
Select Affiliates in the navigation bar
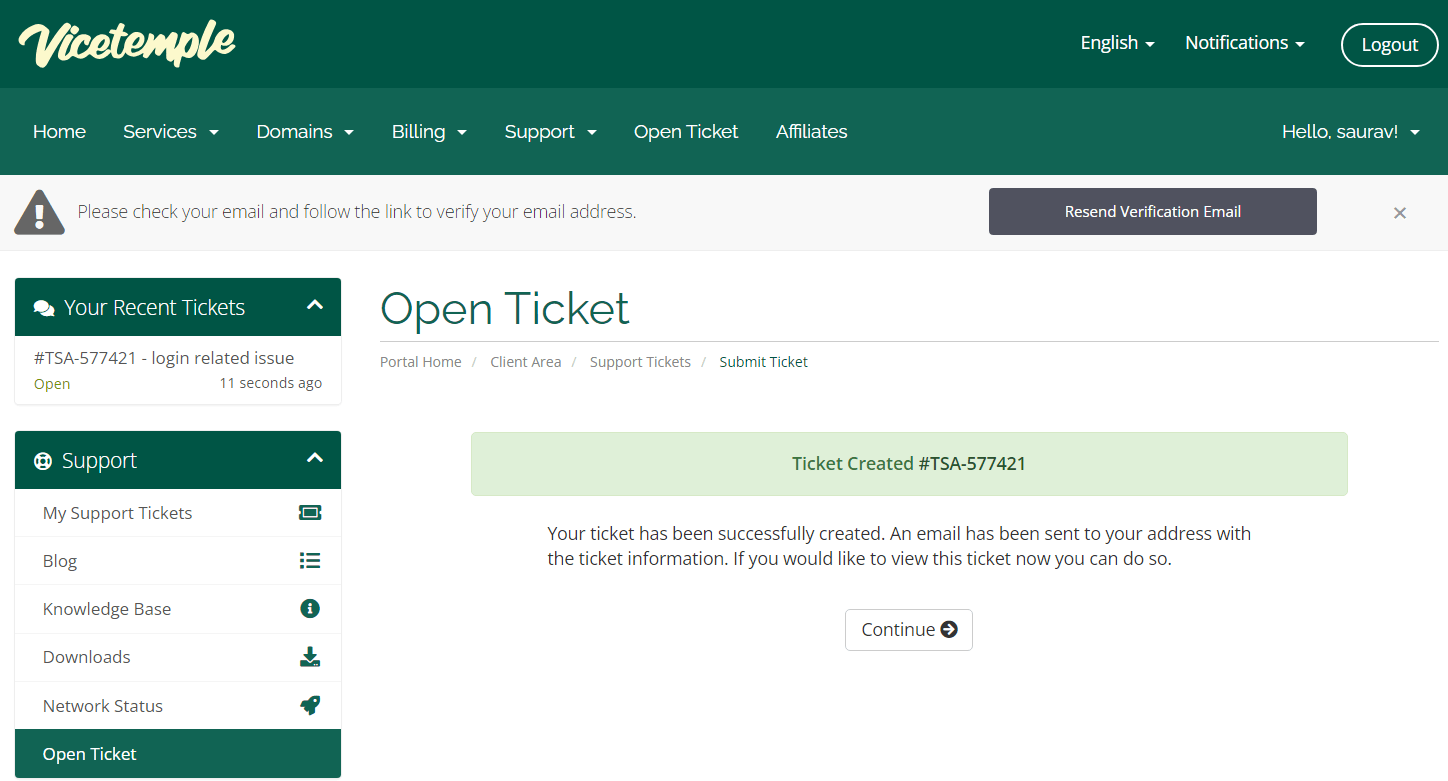coord(811,132)
